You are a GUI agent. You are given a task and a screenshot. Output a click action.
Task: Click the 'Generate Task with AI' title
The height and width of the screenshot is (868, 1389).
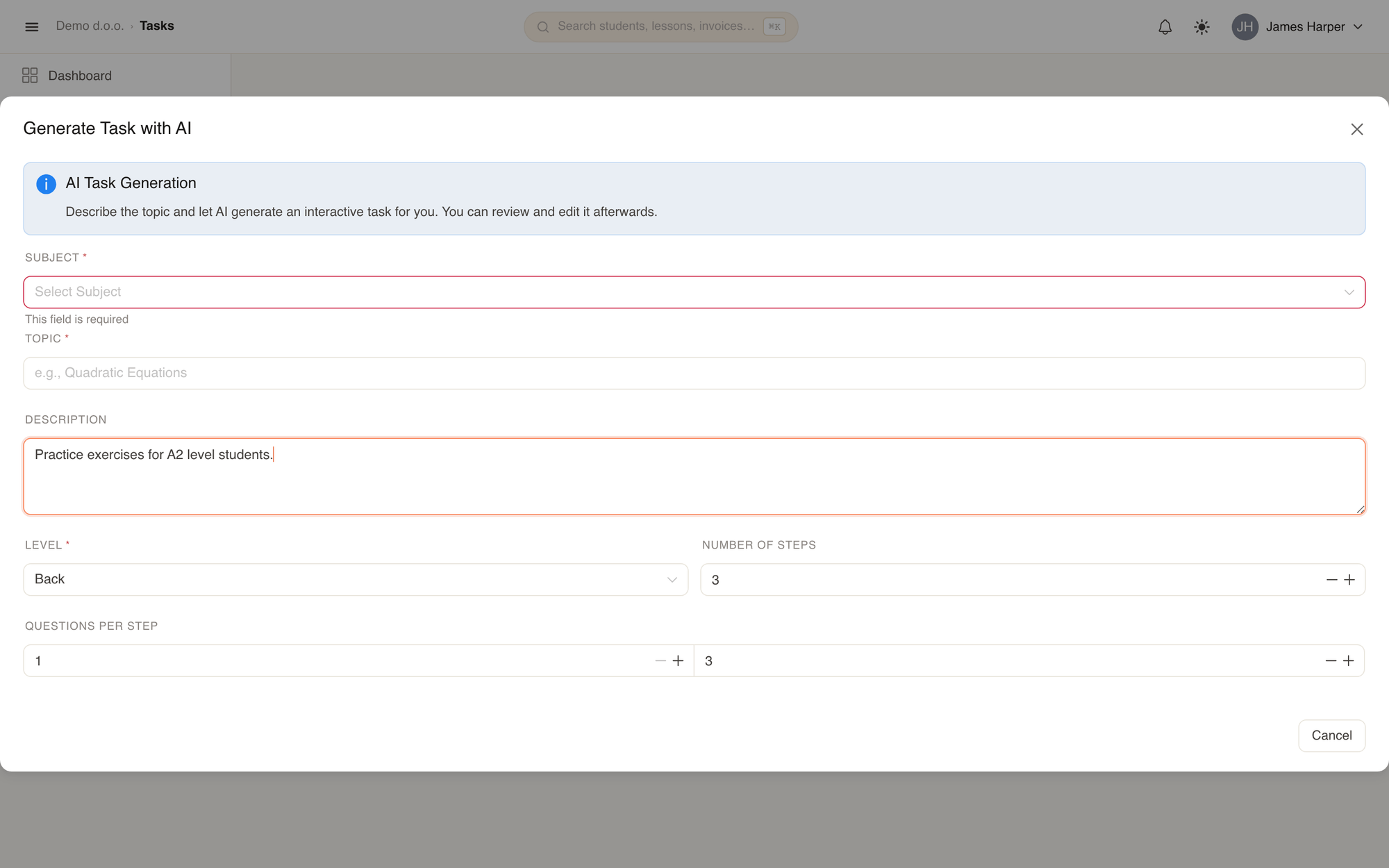pyautogui.click(x=107, y=128)
